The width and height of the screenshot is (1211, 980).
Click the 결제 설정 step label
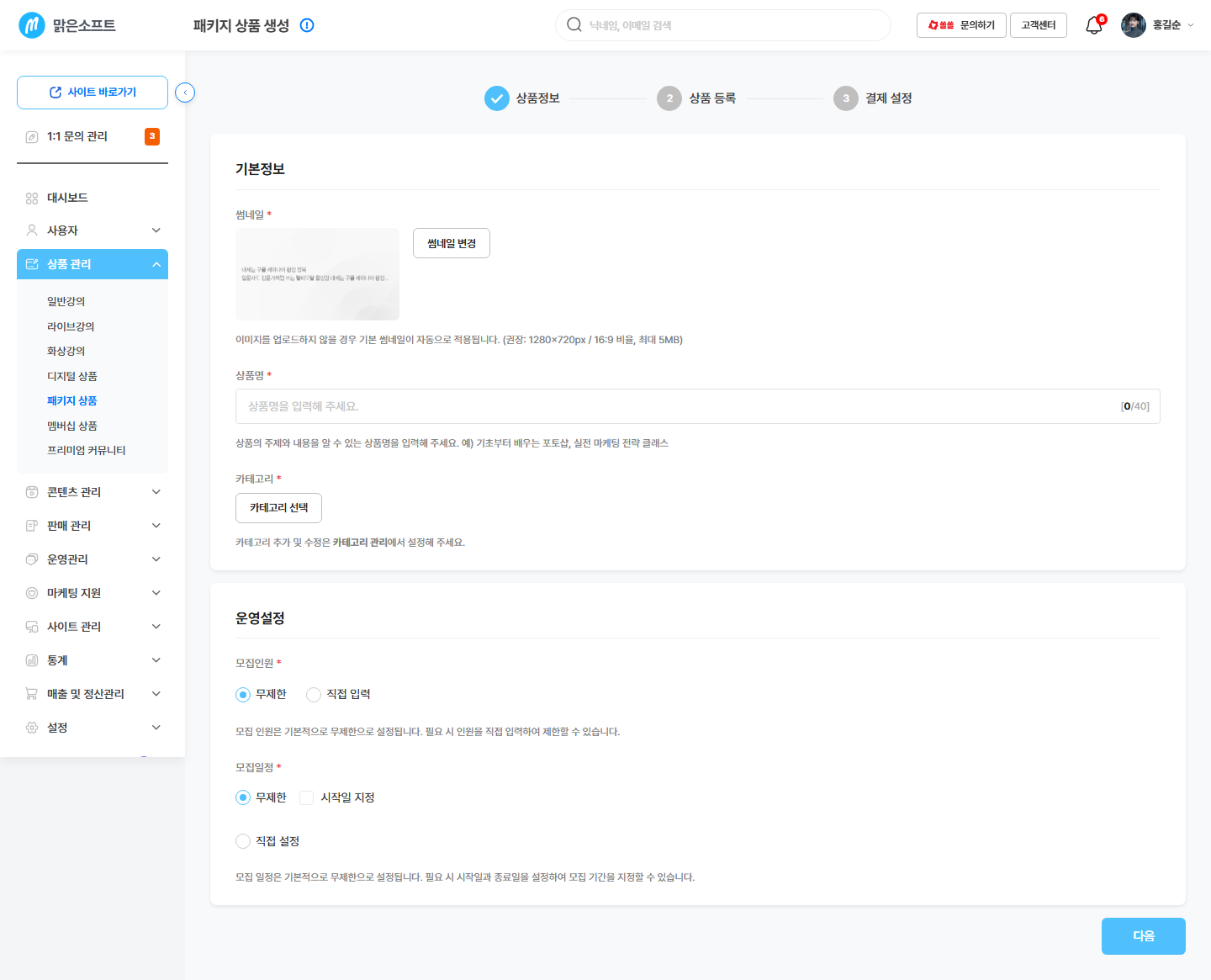(x=889, y=98)
